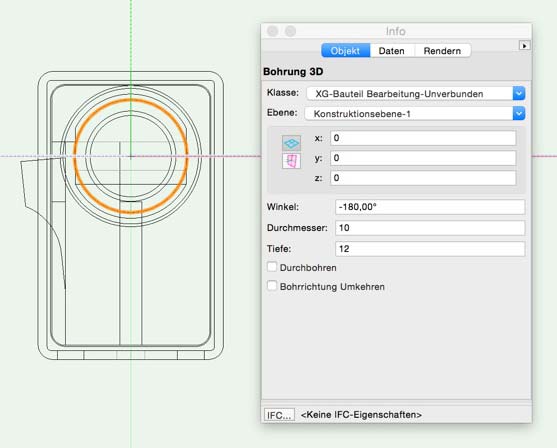Viewport: 557px width, 448px height.
Task: Close the Info palette window
Action: click(x=272, y=31)
